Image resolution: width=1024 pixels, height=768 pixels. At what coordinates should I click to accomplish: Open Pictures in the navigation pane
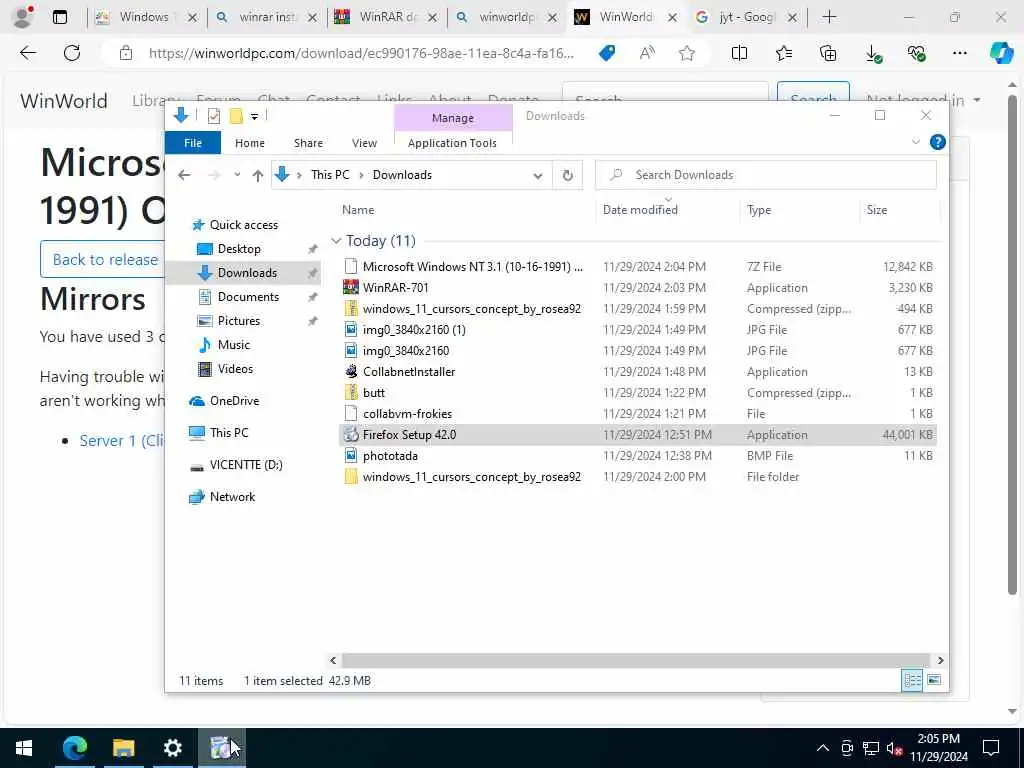tap(238, 321)
